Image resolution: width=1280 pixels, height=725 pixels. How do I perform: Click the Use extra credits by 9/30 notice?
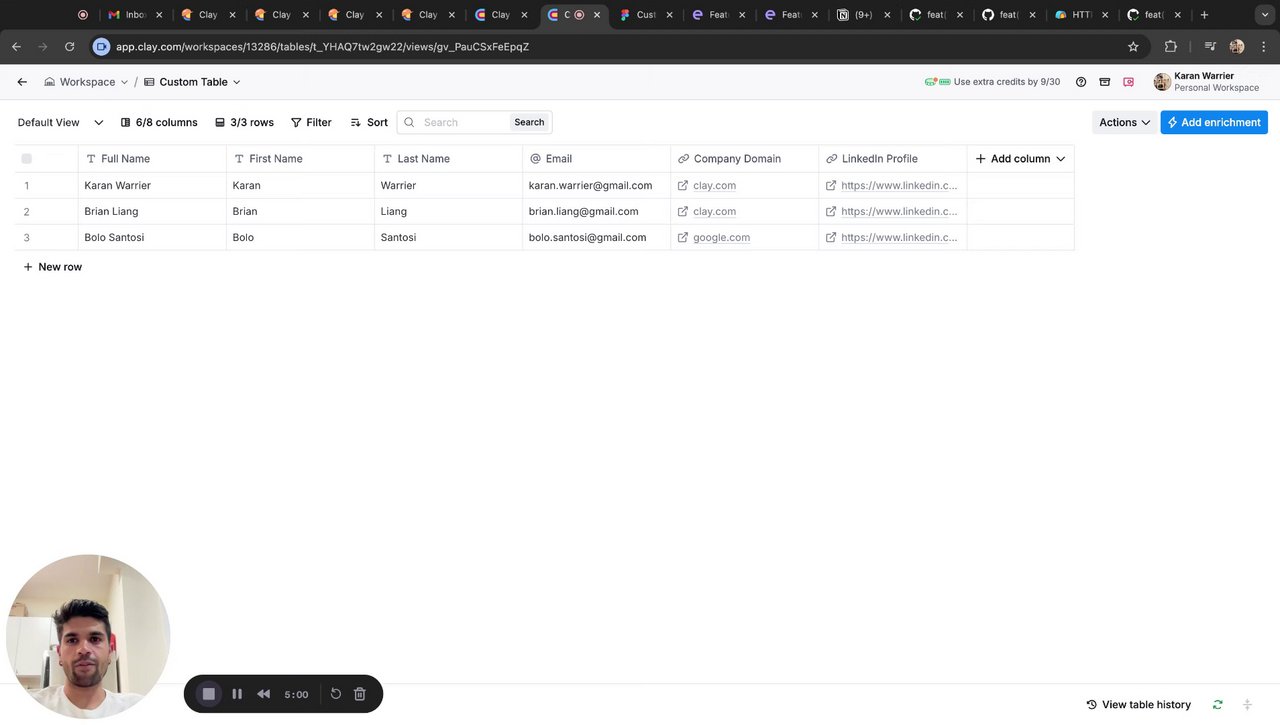point(992,82)
